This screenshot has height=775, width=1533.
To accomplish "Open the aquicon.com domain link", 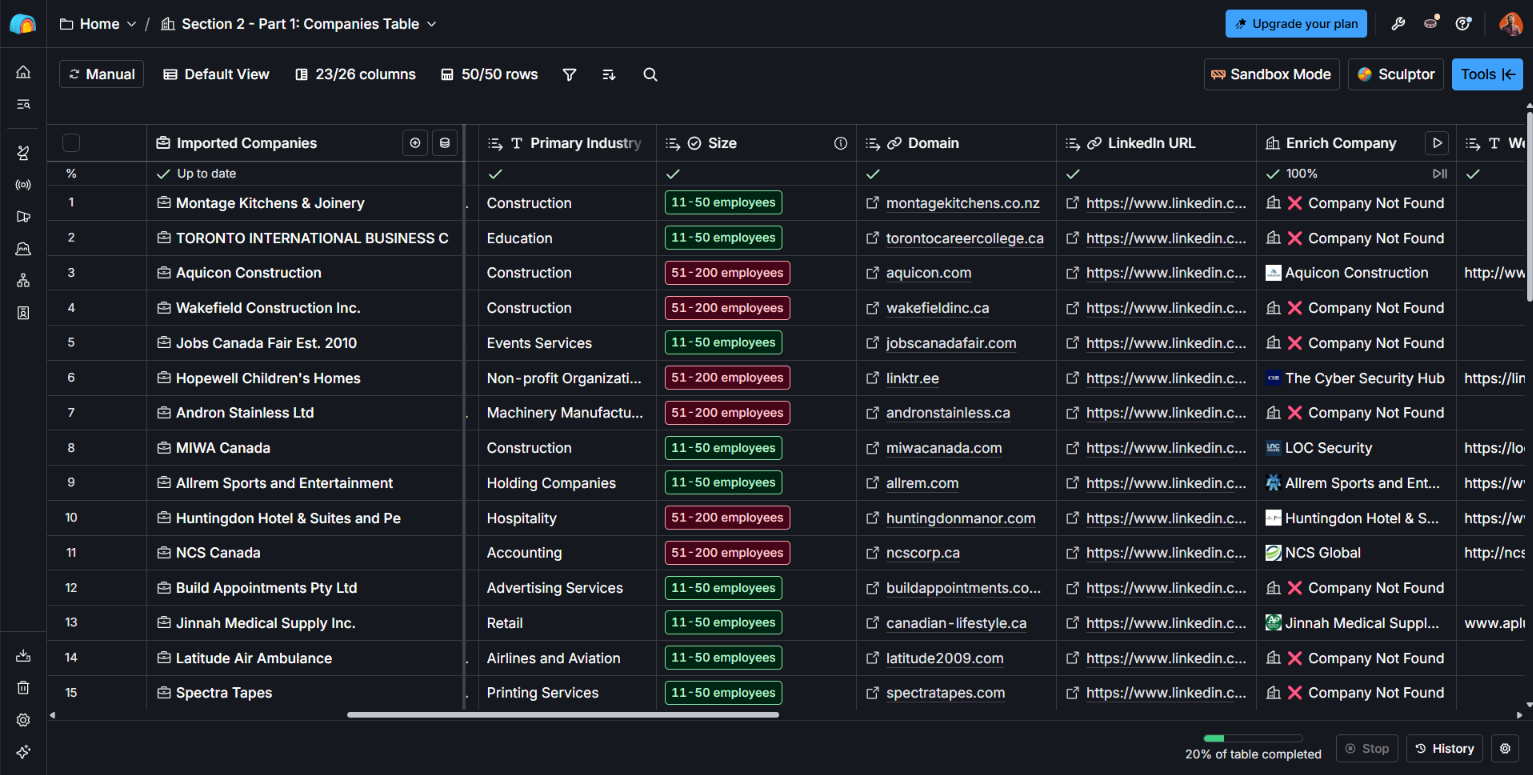I will [928, 273].
